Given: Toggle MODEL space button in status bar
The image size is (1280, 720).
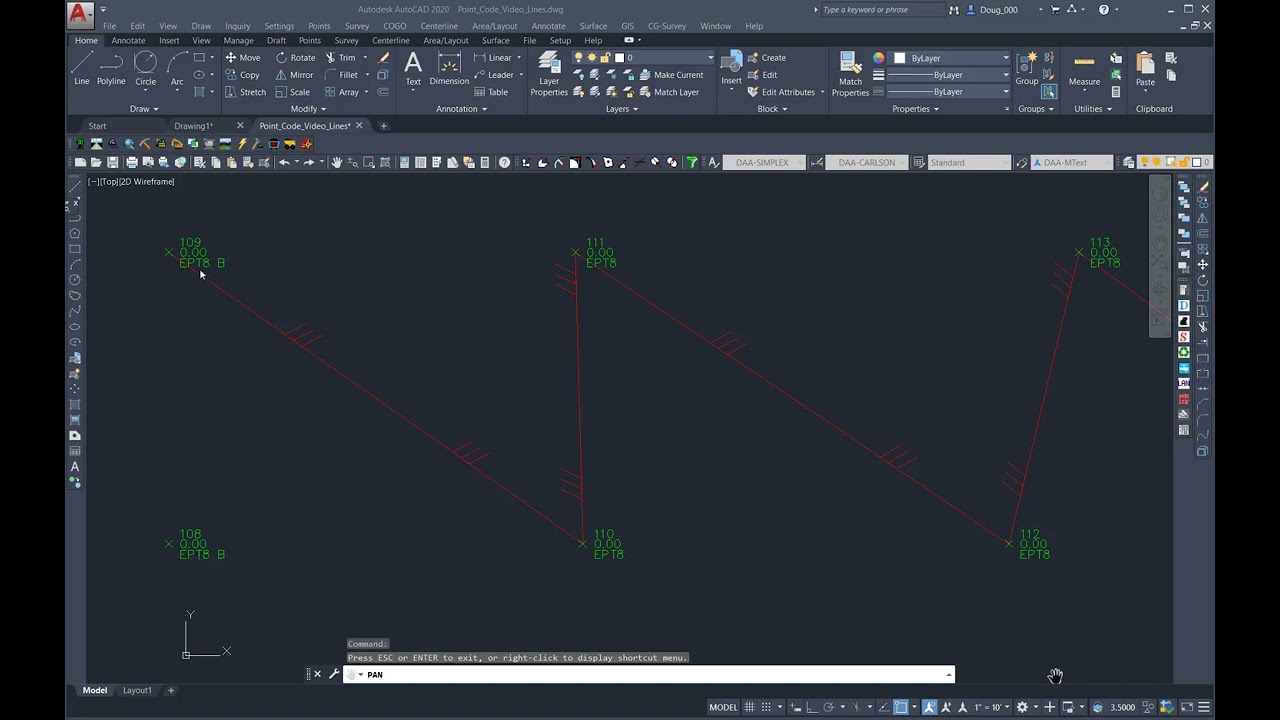Looking at the screenshot, I should coord(723,707).
